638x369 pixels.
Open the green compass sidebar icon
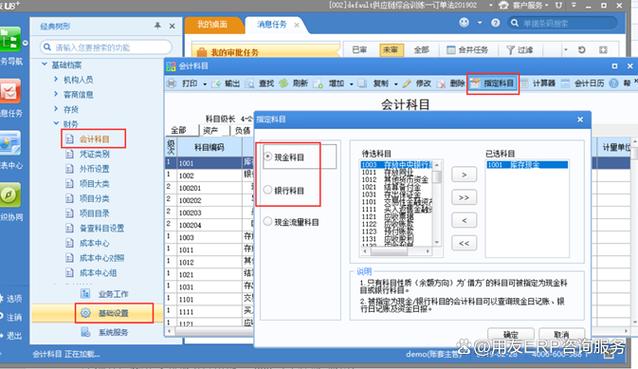(10, 195)
